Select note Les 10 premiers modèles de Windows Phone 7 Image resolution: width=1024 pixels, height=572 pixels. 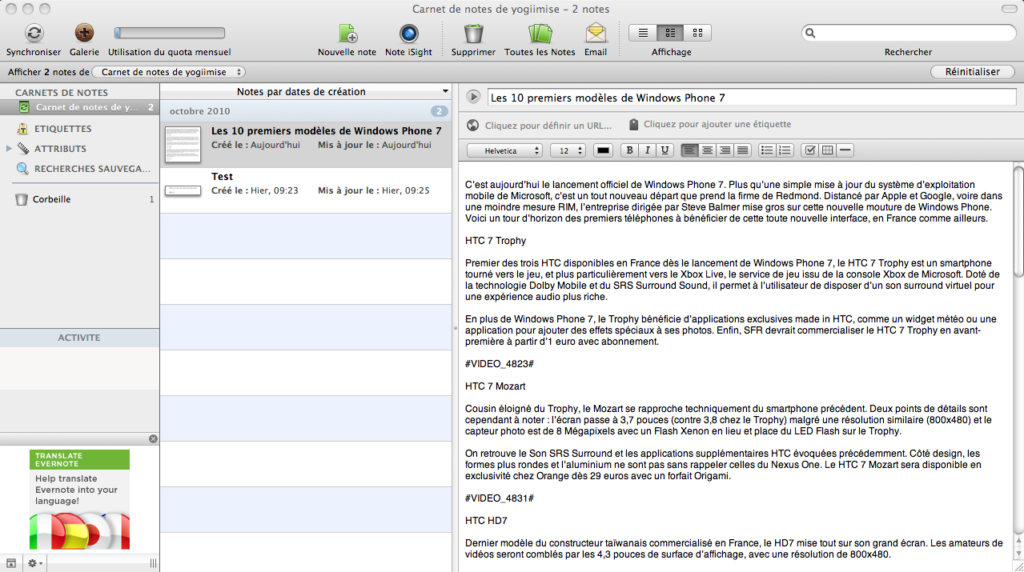pyautogui.click(x=306, y=144)
